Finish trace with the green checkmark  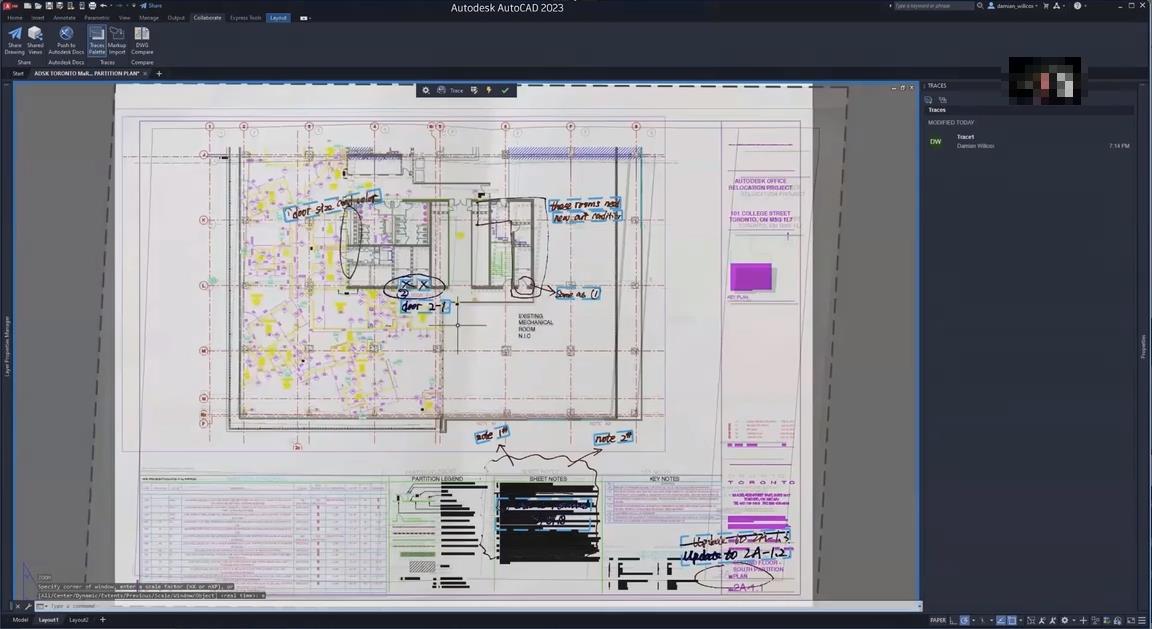point(505,90)
